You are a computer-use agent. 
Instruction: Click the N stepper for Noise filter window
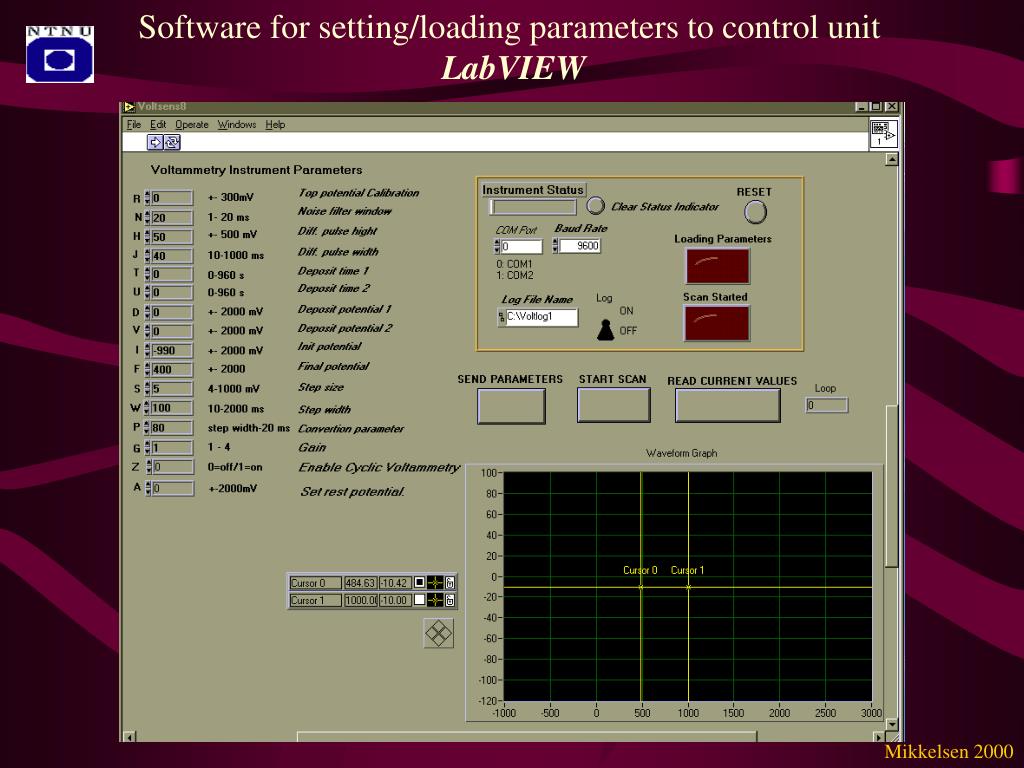pos(147,217)
